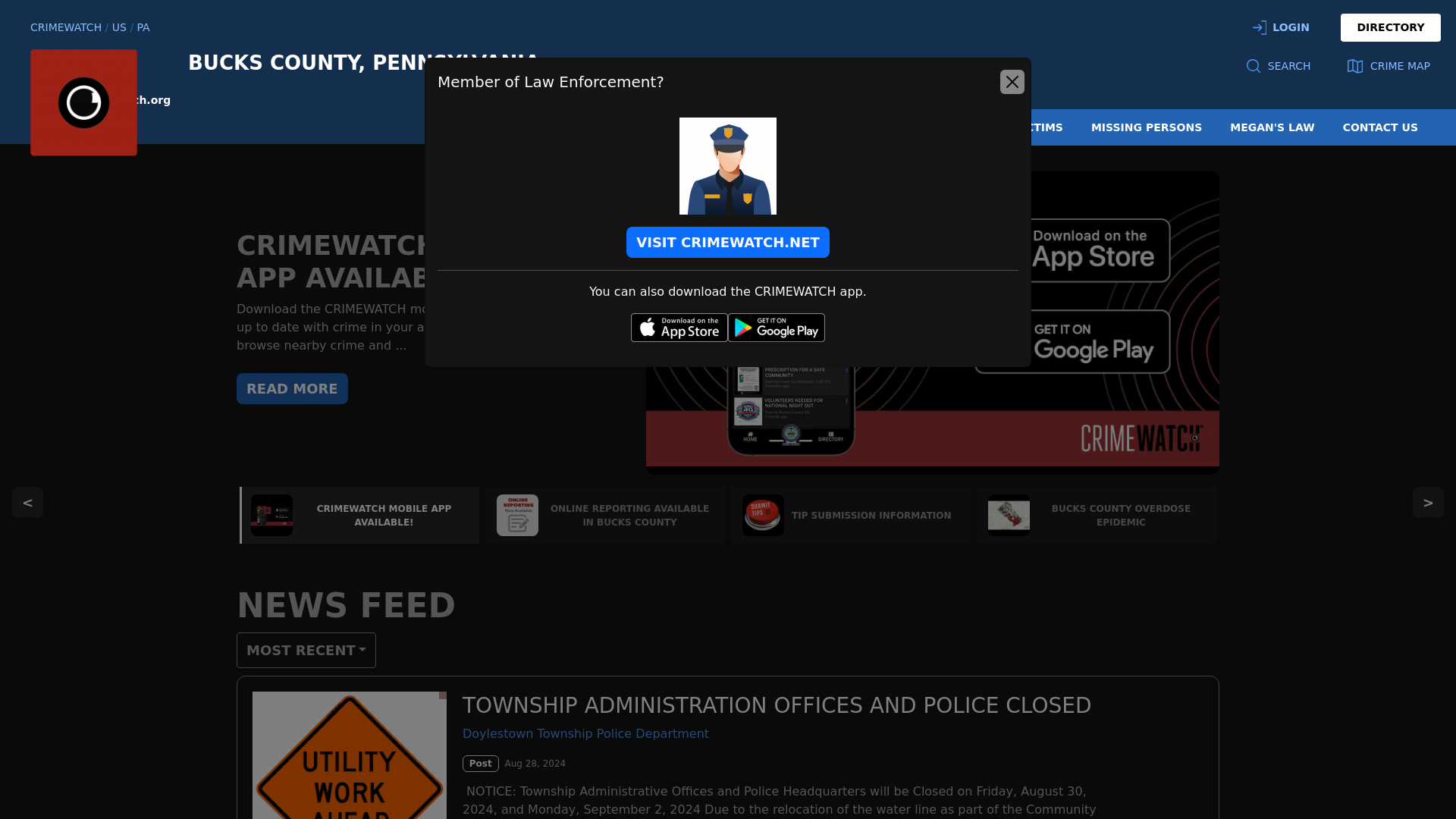
Task: Click the Read More button
Action: (x=292, y=388)
